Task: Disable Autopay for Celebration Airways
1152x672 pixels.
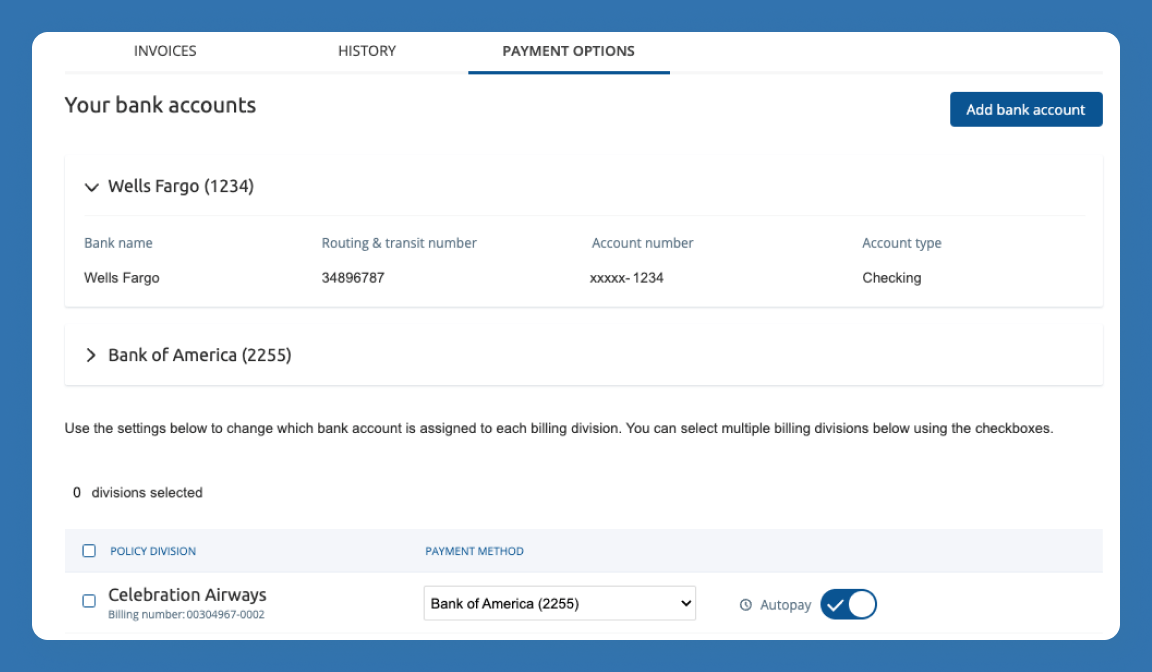Action: tap(848, 603)
